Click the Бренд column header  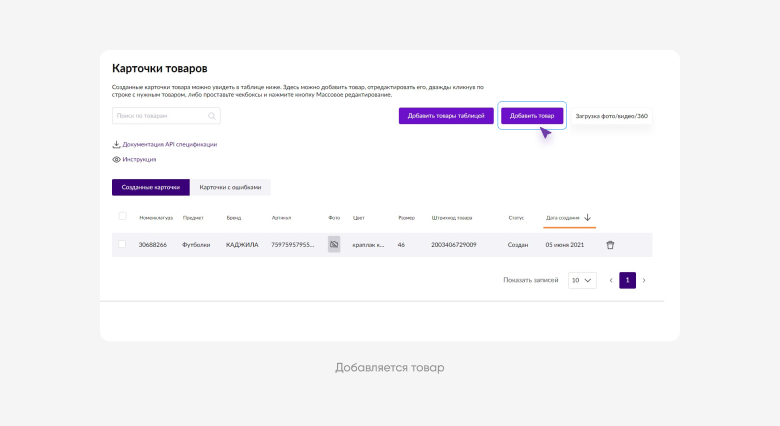point(234,218)
